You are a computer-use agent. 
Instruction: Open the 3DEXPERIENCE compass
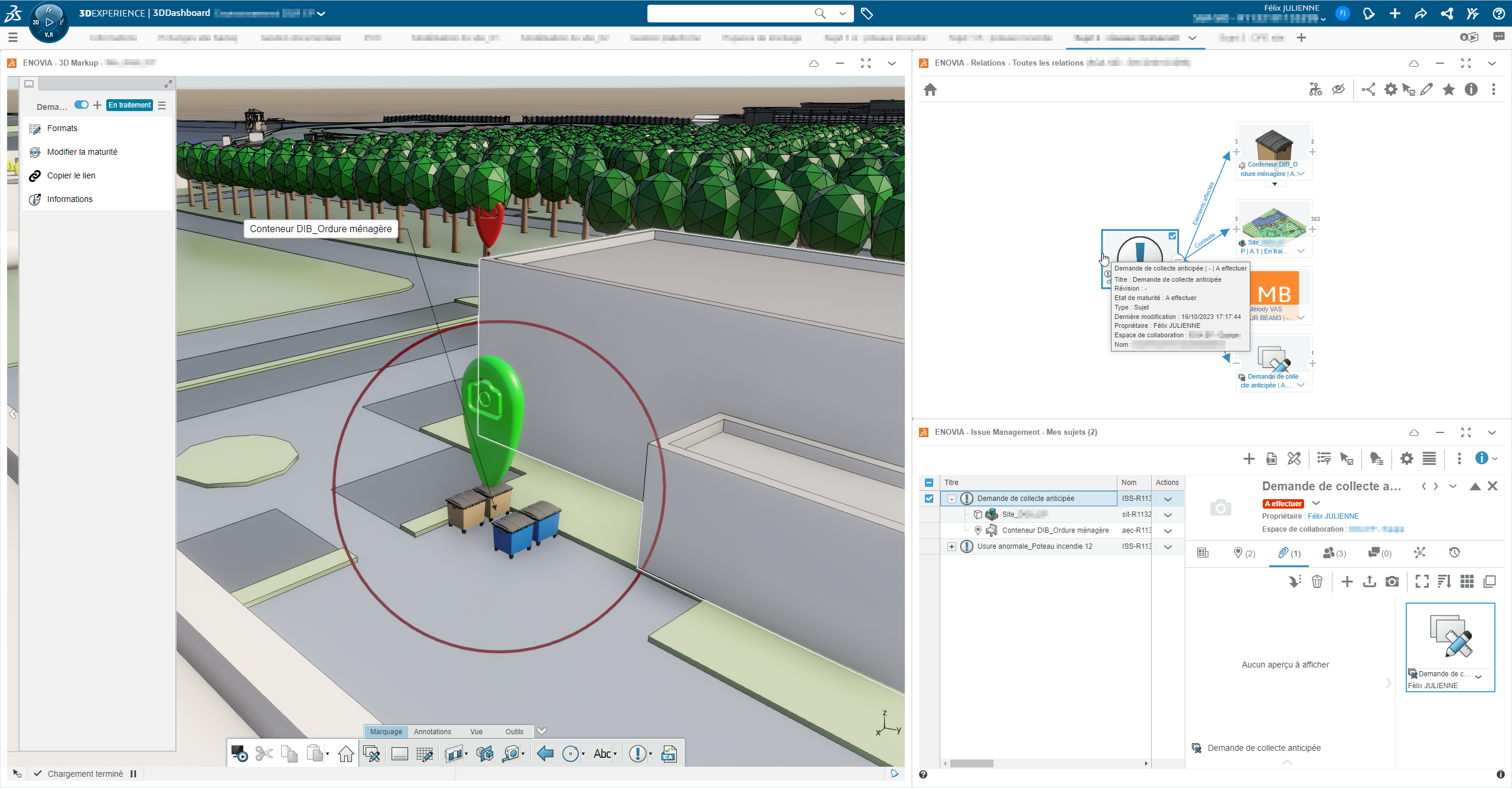pyautogui.click(x=48, y=22)
